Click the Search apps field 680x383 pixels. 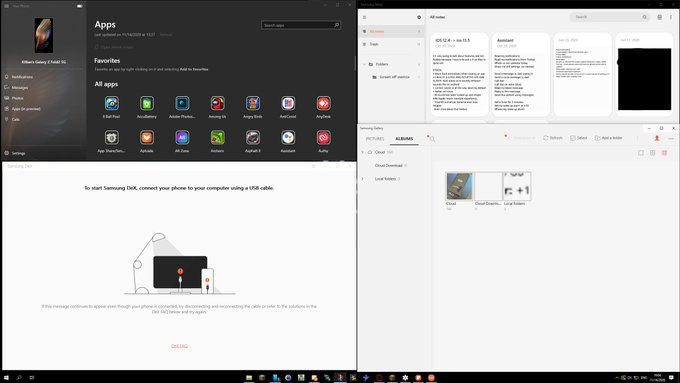tap(301, 25)
